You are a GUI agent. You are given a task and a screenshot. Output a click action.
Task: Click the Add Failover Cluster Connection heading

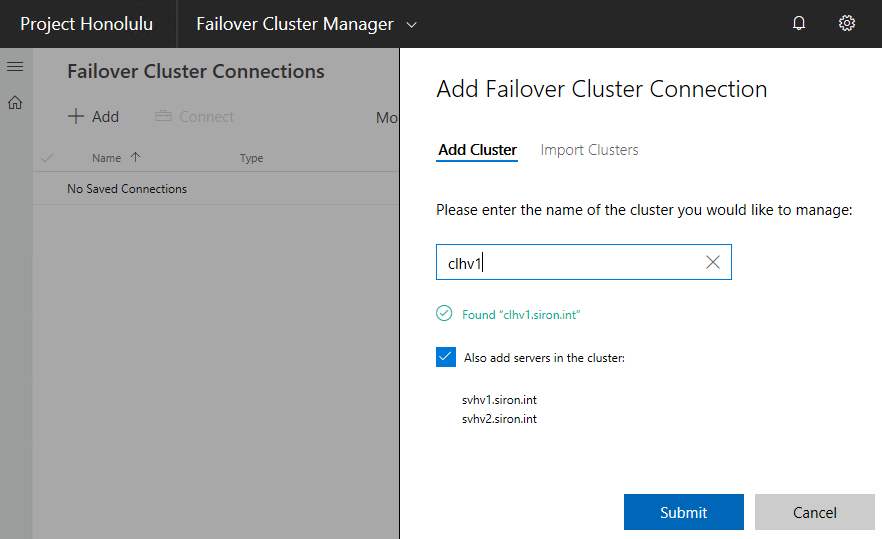602,89
